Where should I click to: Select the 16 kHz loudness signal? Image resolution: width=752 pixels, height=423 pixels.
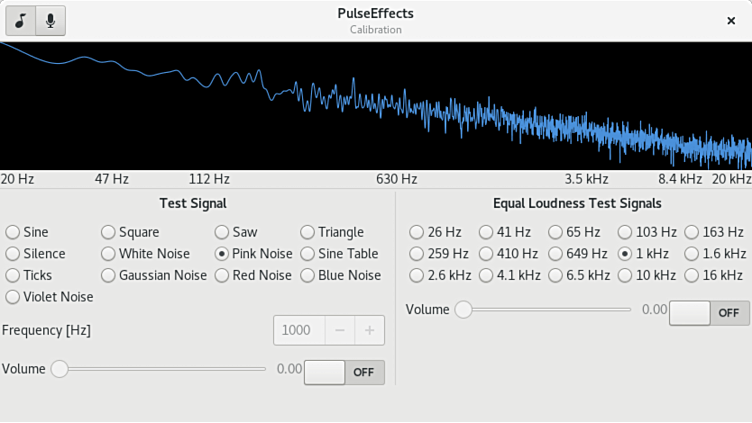(692, 275)
